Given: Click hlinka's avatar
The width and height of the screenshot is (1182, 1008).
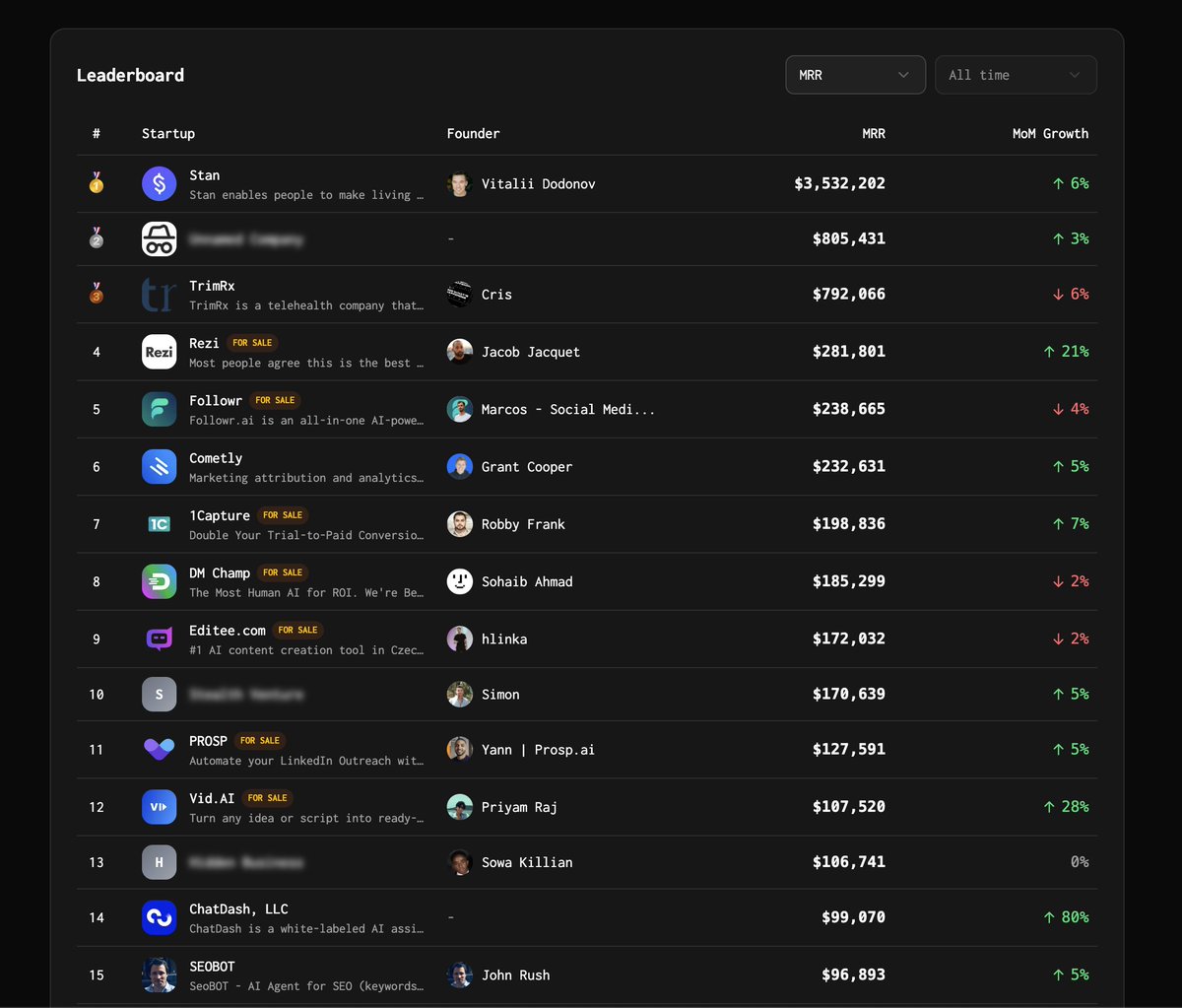Looking at the screenshot, I should click(460, 638).
